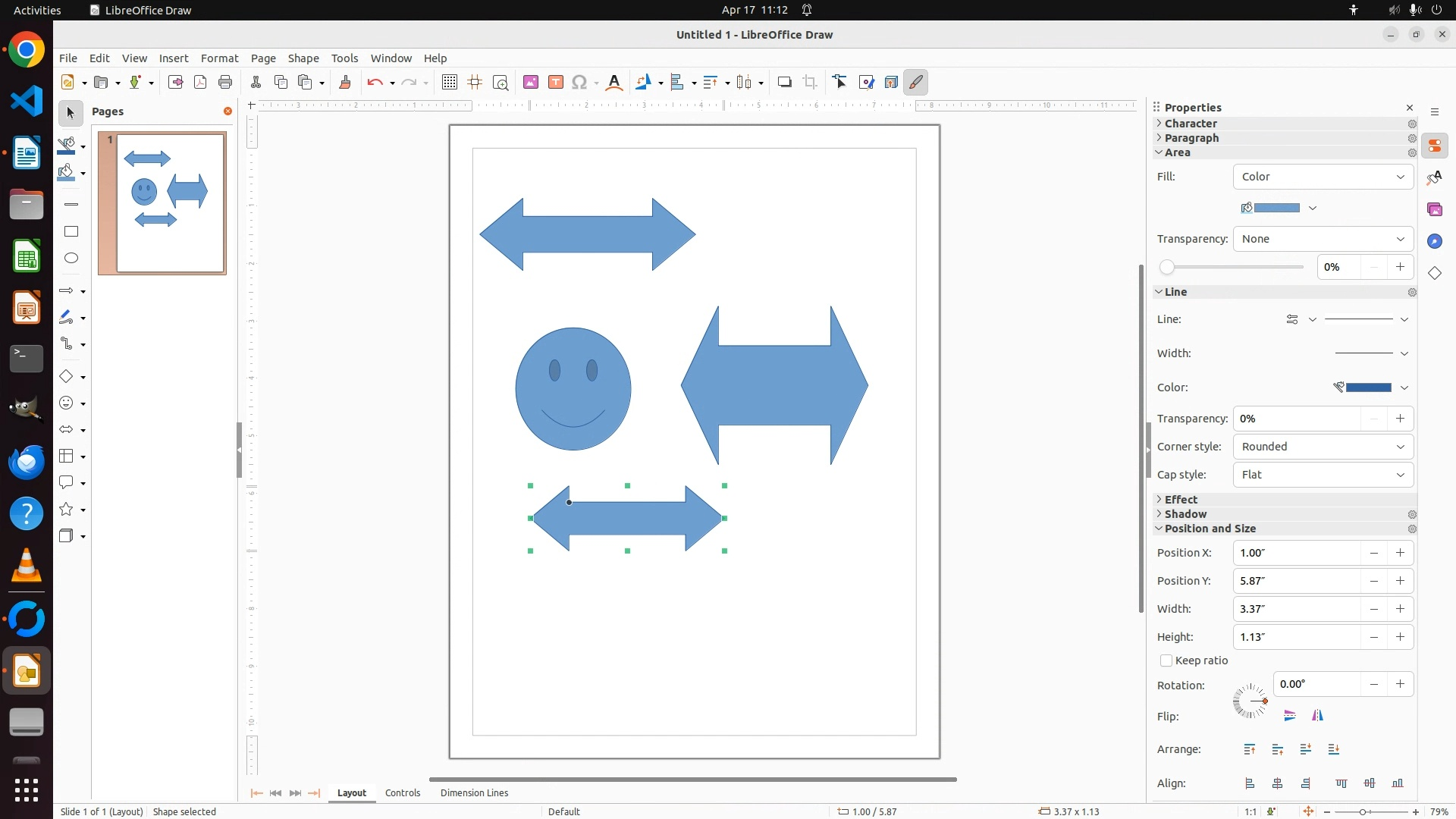
Task: Expand the Shadow section
Action: pyautogui.click(x=1185, y=514)
